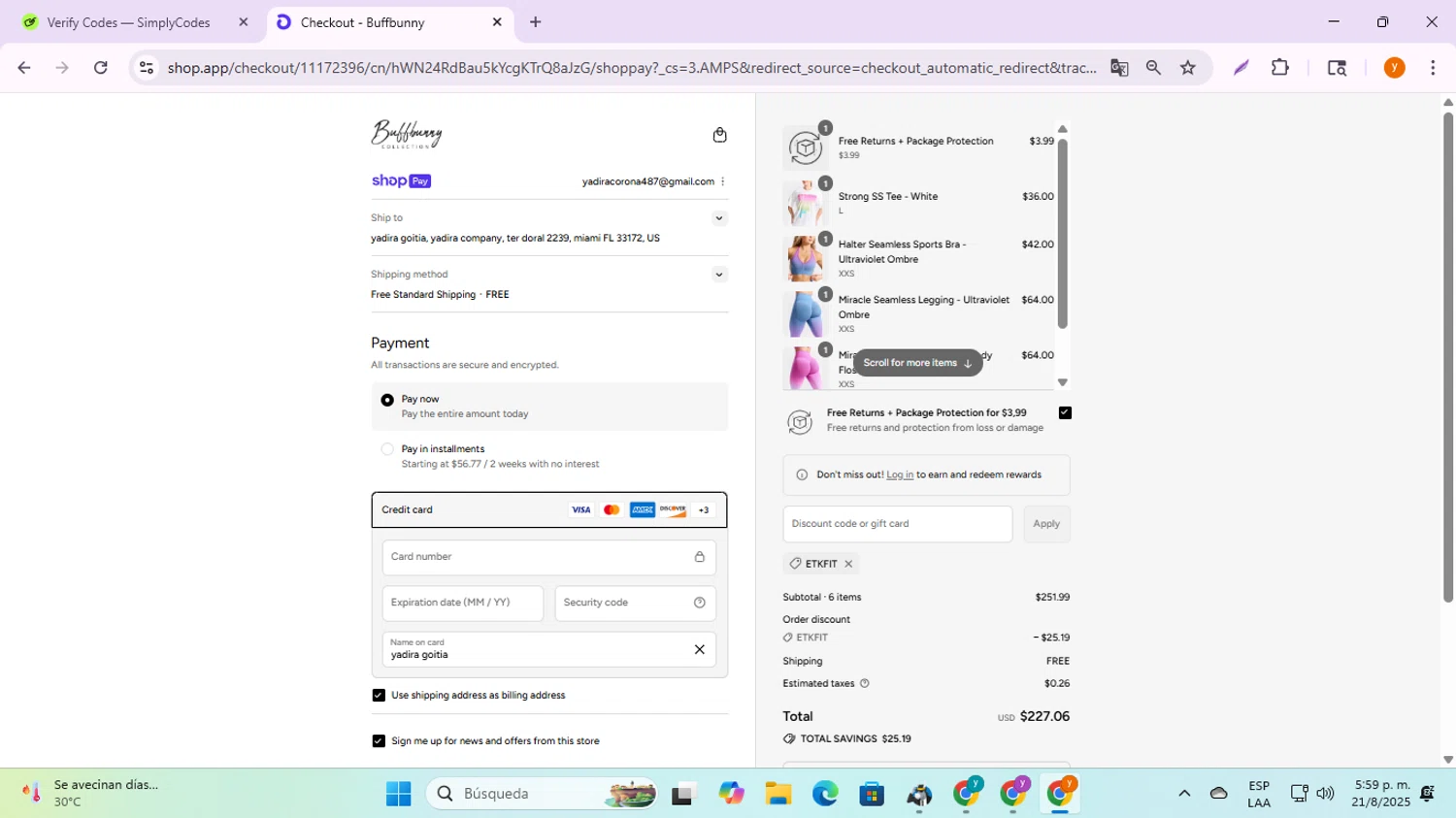Click the order summary list scrollbar thumb

[1062, 234]
